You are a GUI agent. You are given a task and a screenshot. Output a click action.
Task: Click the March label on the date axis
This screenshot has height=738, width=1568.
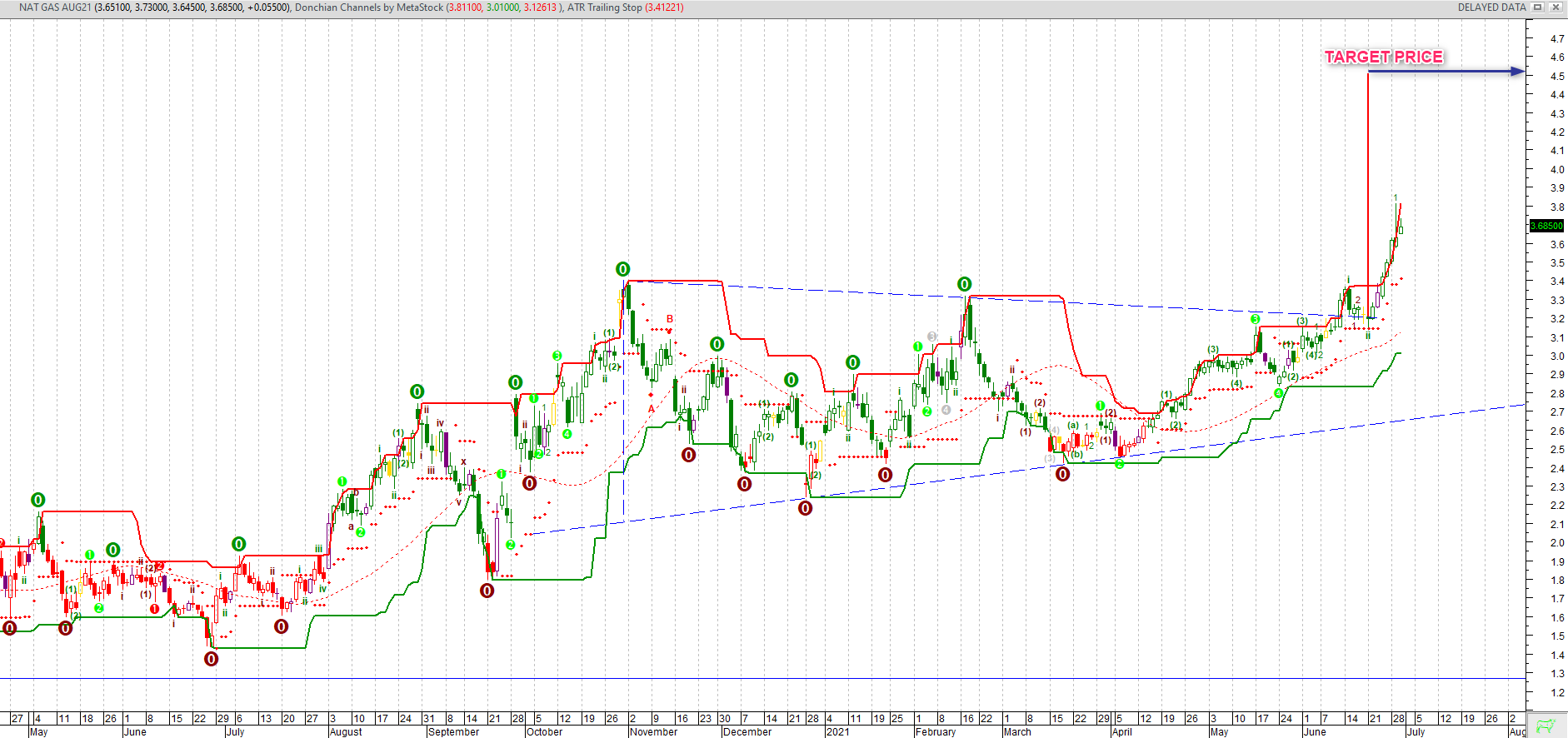point(1017,732)
